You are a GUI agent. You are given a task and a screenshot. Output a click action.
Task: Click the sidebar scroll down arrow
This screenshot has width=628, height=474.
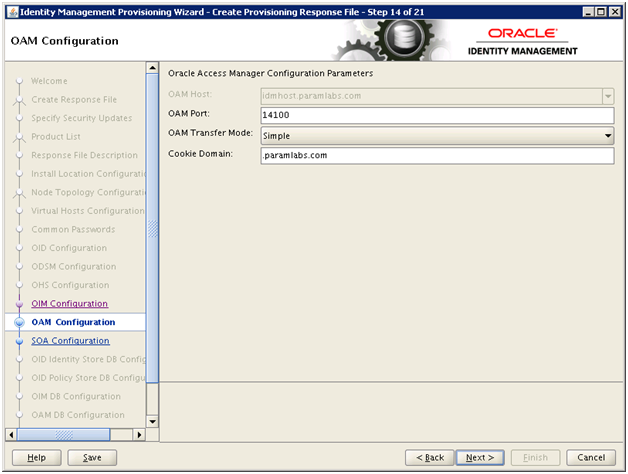(152, 422)
